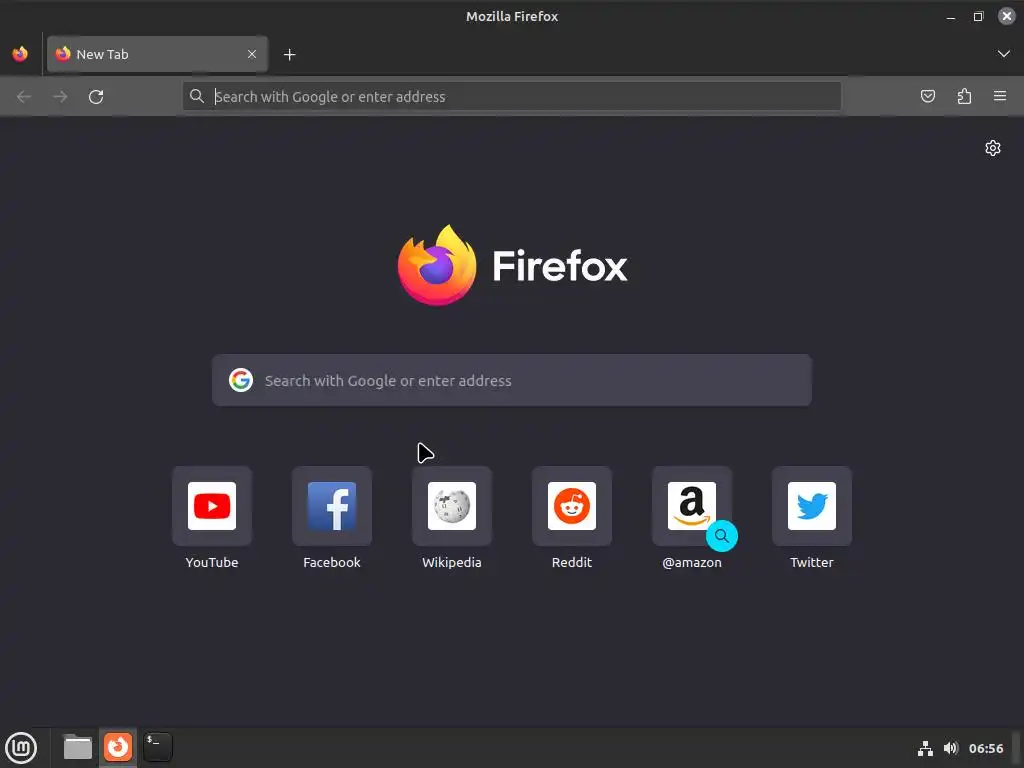Open the Linux Mint start menu
This screenshot has width=1024, height=768.
coord(21,748)
